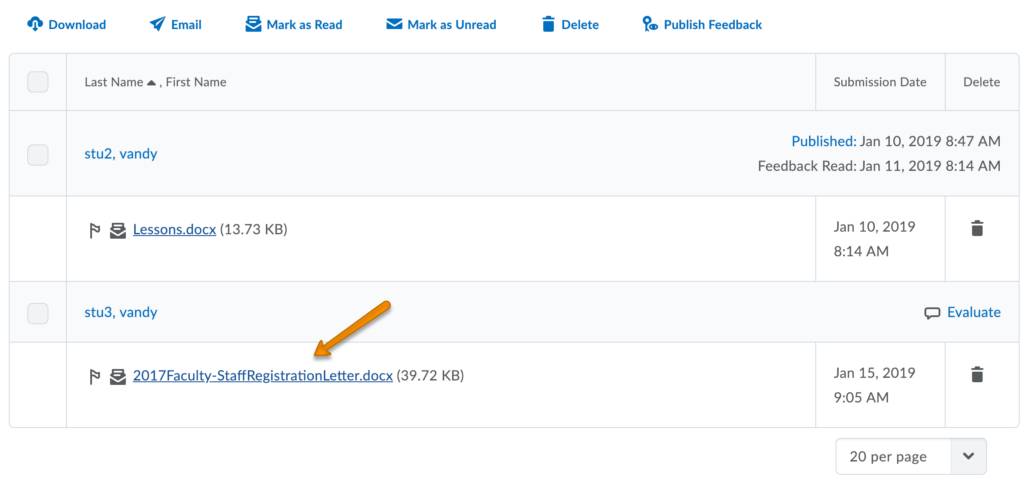Sort by Last Name column header
Viewport: 1024px width, 480px height.
[x=113, y=82]
